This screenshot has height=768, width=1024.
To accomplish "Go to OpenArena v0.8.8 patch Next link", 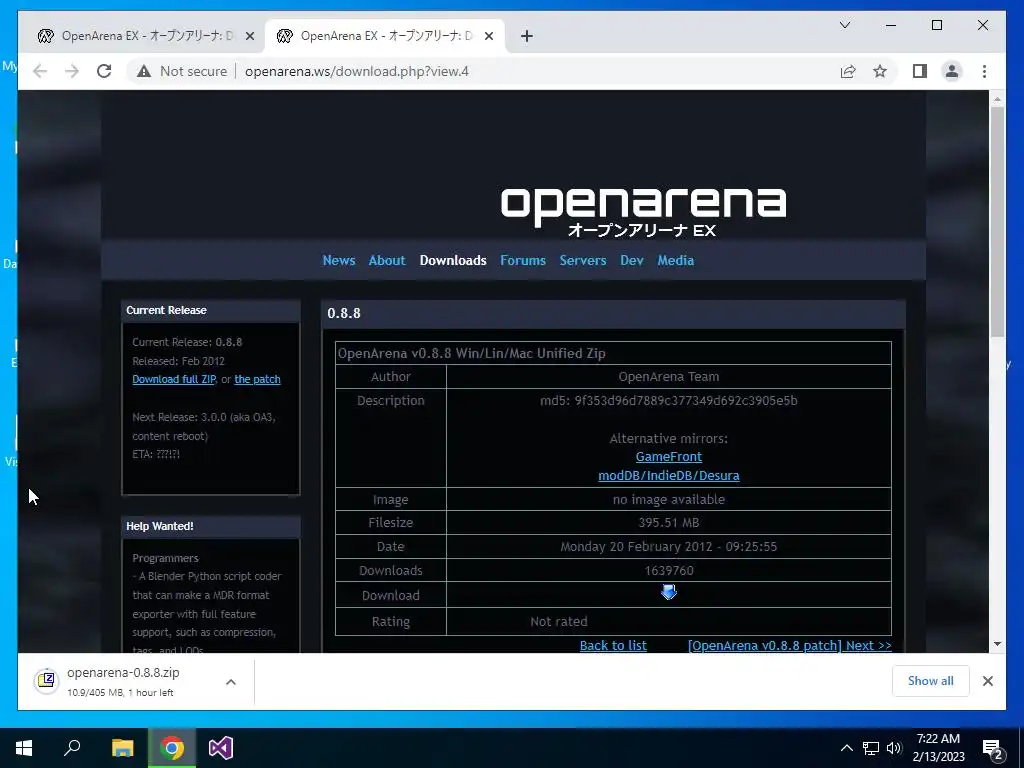I will click(x=790, y=645).
